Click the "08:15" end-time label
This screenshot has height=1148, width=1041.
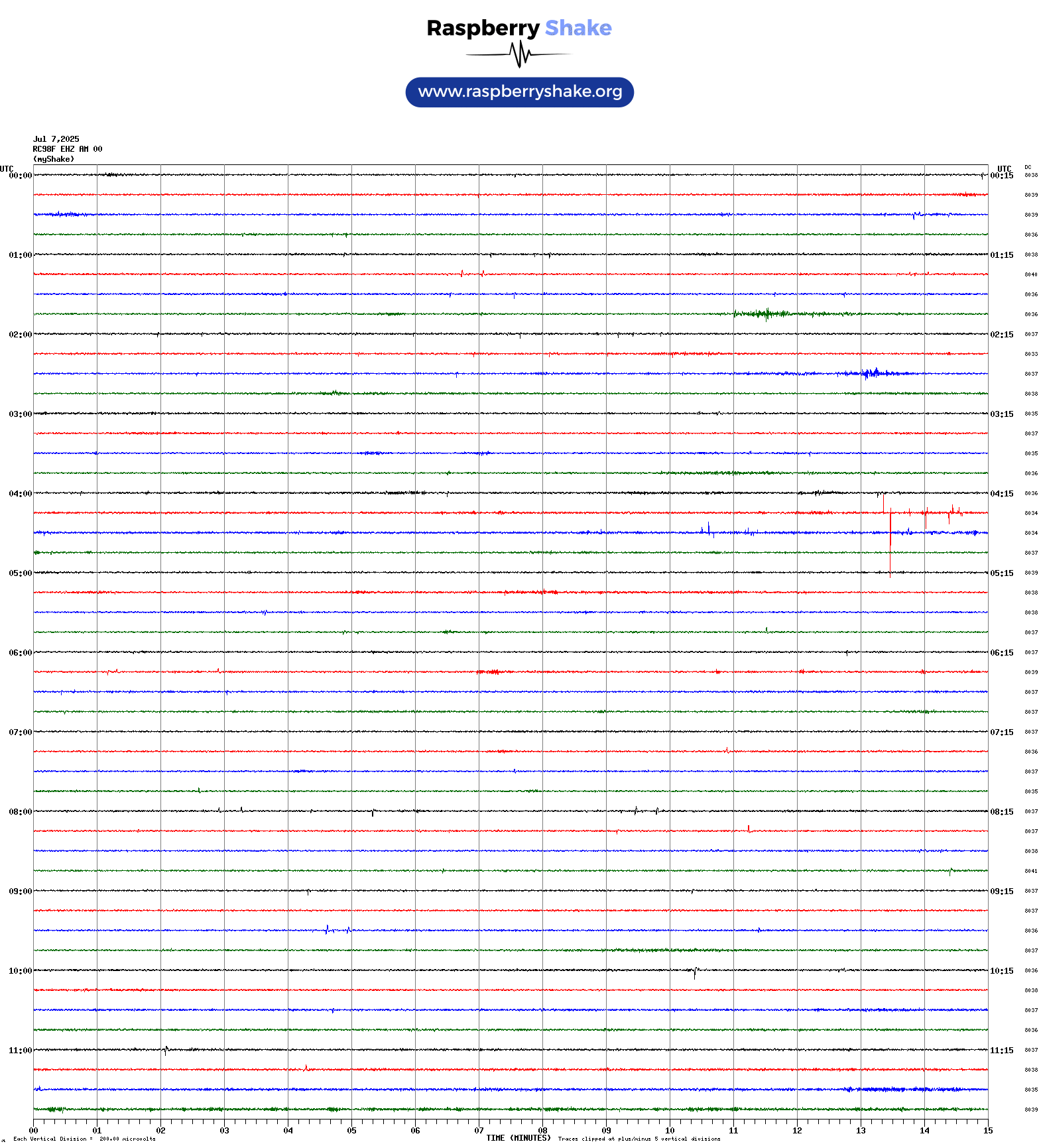1002,812
